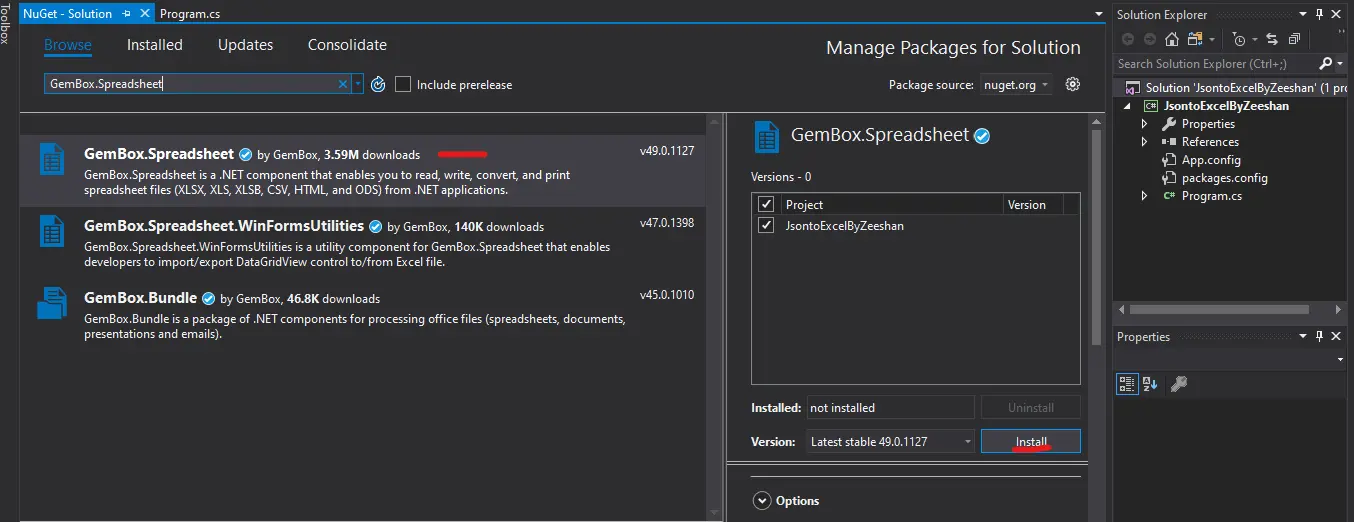Click the Install button
Image resolution: width=1354 pixels, height=522 pixels.
pyautogui.click(x=1031, y=441)
